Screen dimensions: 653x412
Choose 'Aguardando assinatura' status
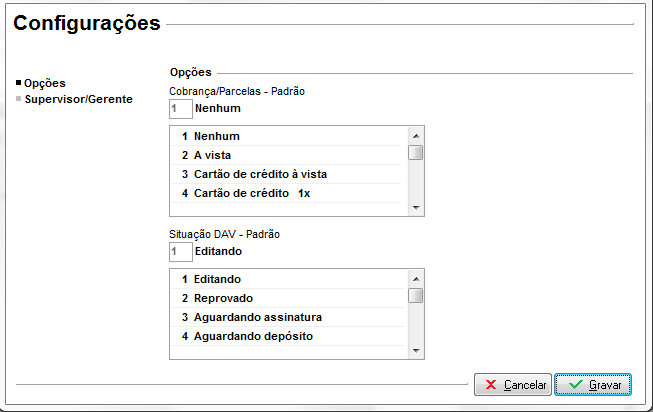tap(257, 317)
